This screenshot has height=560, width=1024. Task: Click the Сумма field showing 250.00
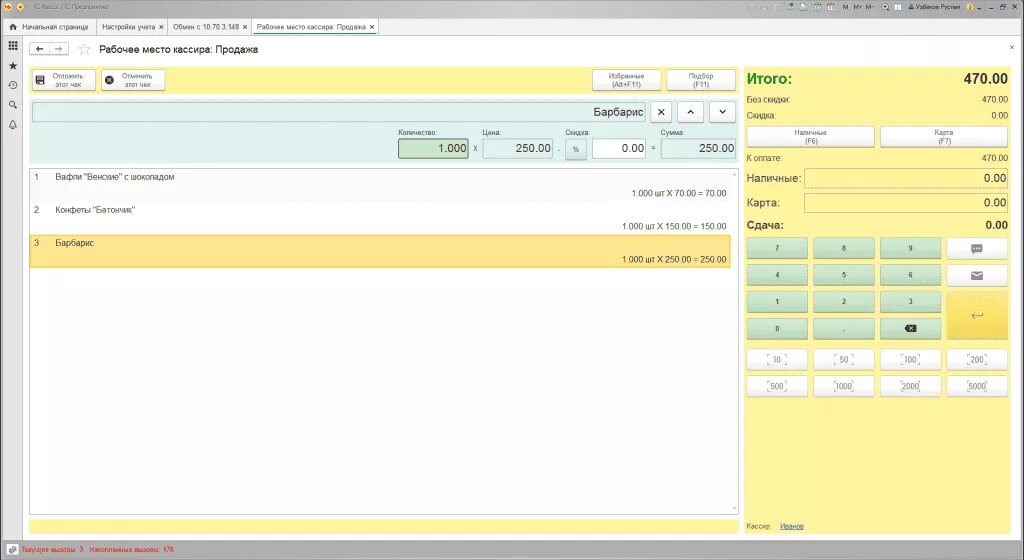[x=698, y=149]
